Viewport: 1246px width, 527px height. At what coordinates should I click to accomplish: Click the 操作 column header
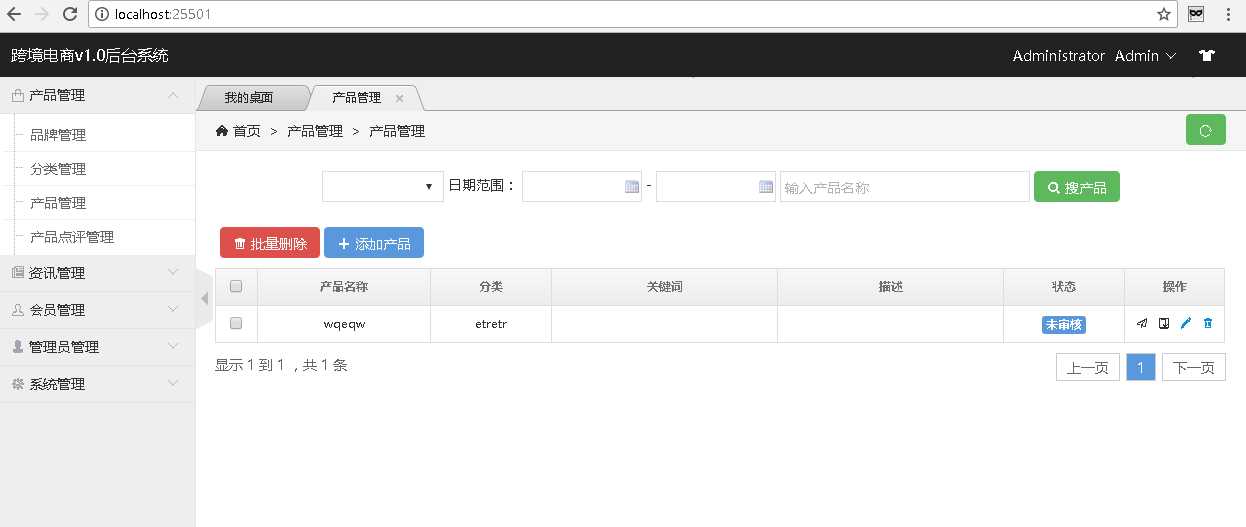click(x=1175, y=287)
